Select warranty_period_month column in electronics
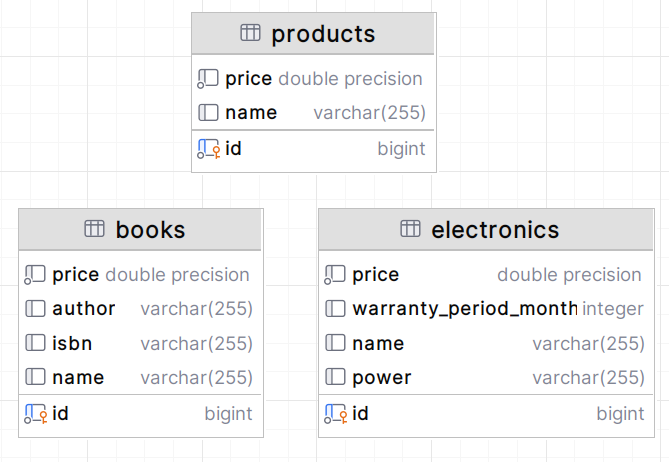This screenshot has height=462, width=669. tap(465, 309)
